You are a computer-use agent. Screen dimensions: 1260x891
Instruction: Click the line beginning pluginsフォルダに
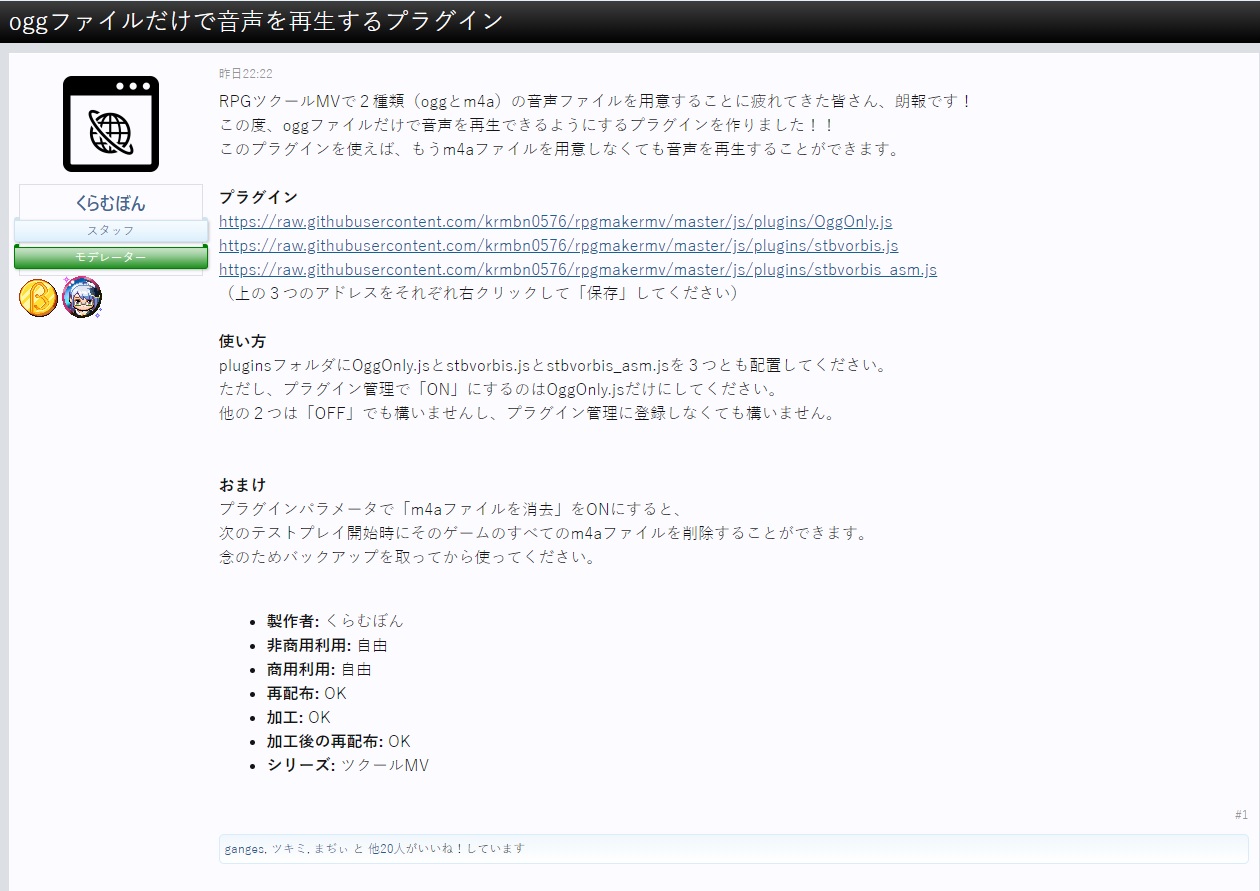[x=553, y=365]
